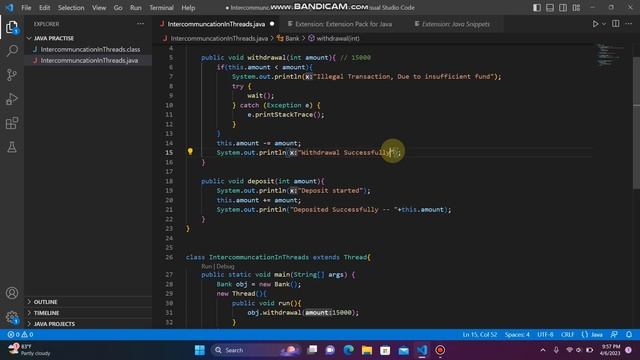Screen dimensions: 640x360
Task: Open the Mail app in taskbar
Action: pyautogui.click(x=403, y=350)
